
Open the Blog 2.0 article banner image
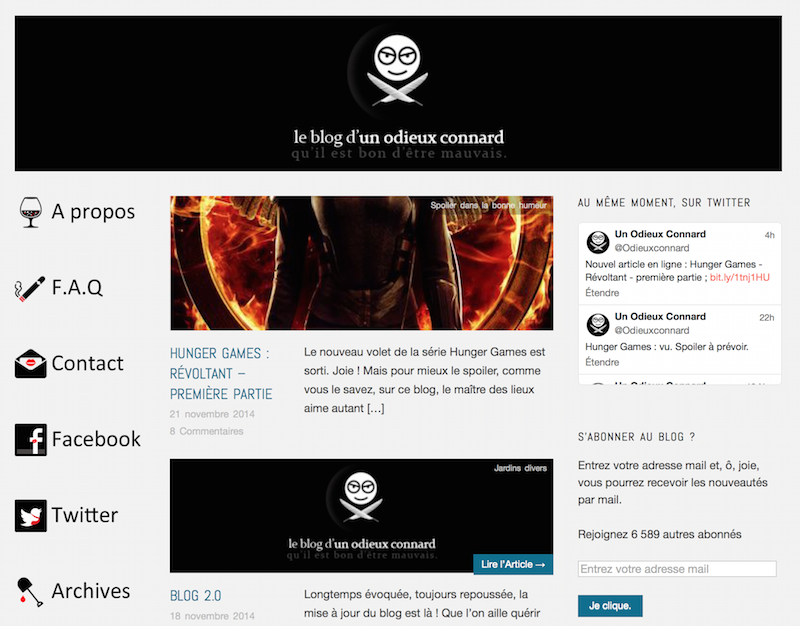(x=361, y=515)
